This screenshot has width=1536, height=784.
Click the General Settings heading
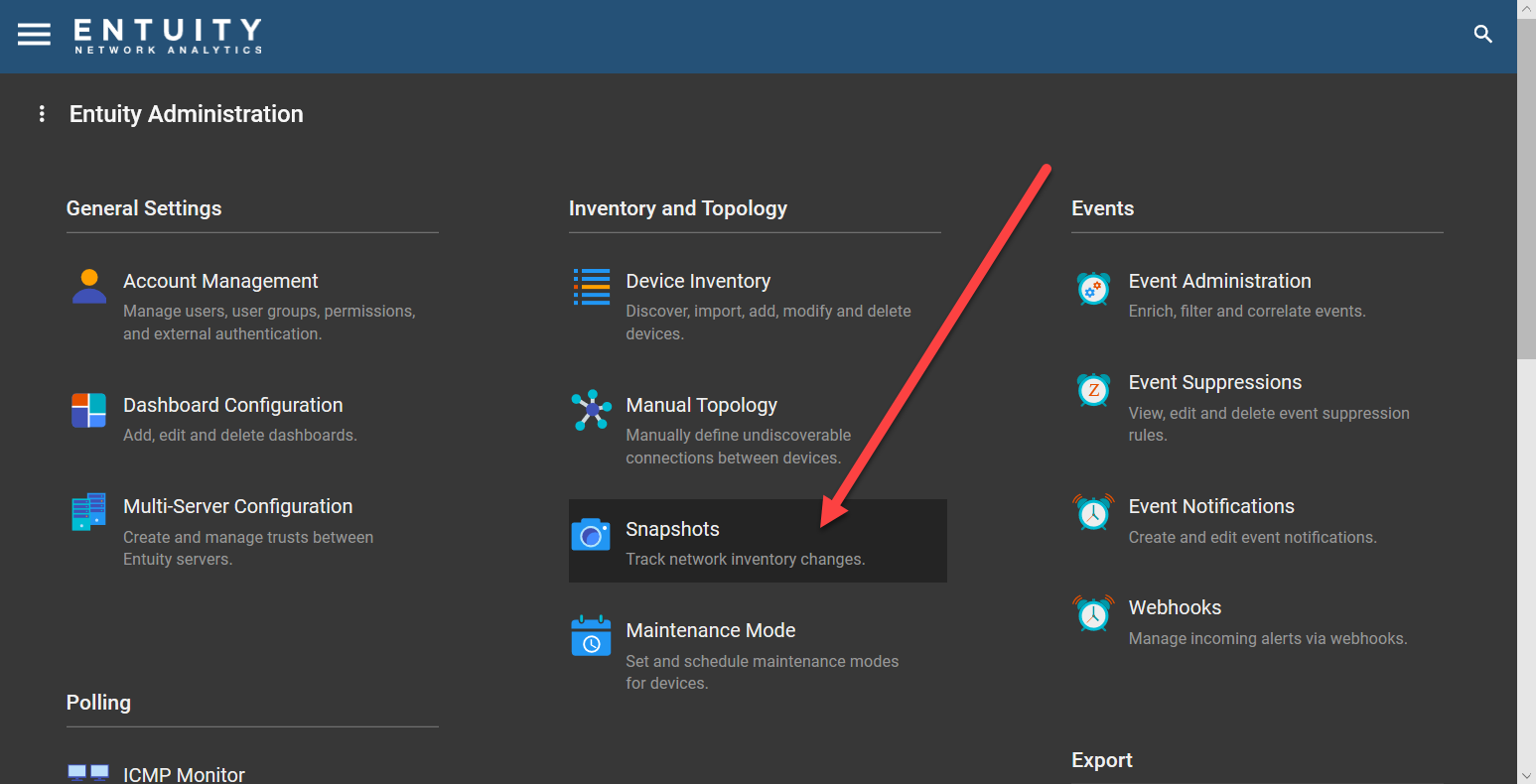pos(144,208)
